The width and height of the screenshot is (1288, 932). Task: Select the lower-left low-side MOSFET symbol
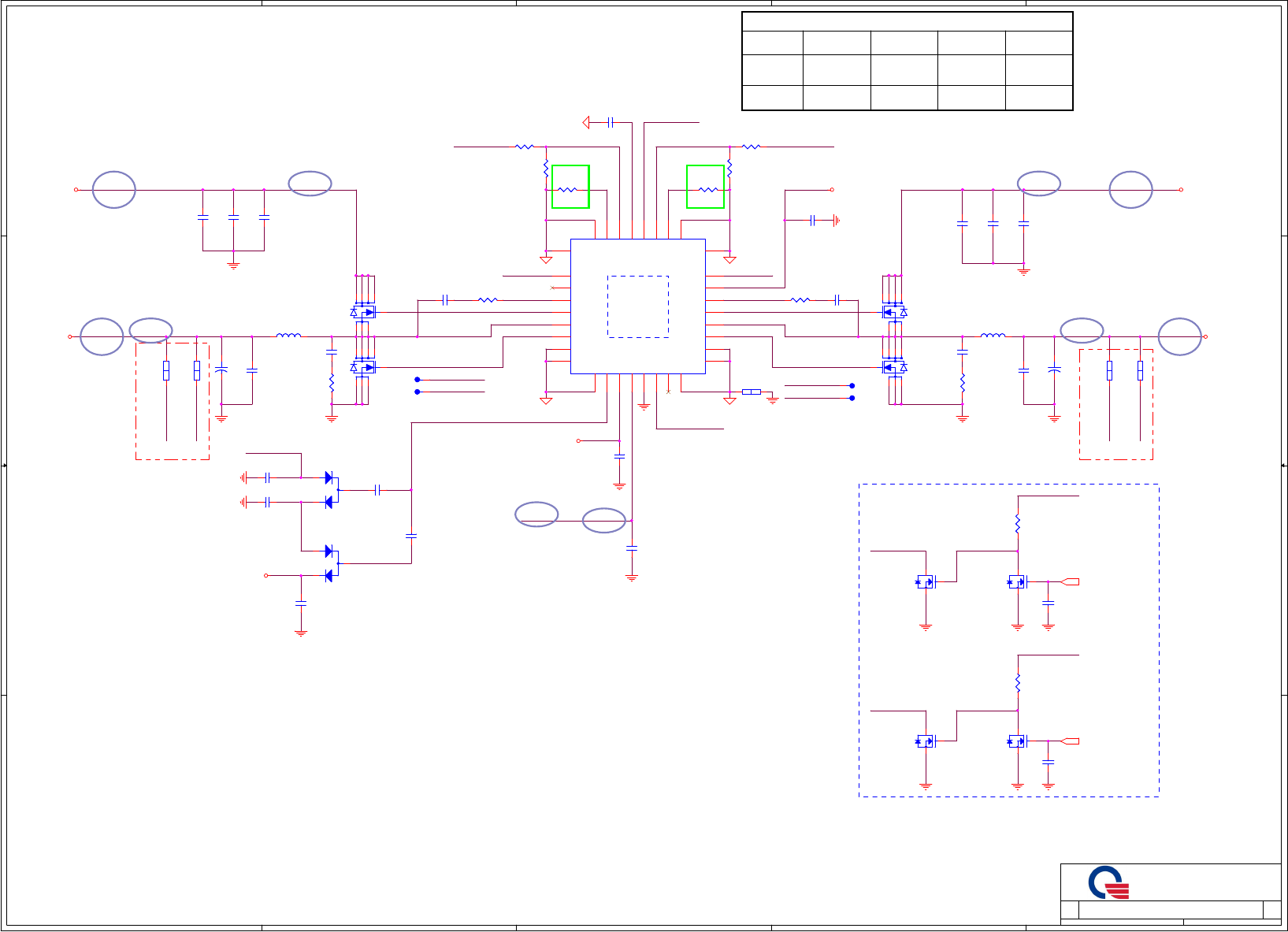(x=363, y=367)
